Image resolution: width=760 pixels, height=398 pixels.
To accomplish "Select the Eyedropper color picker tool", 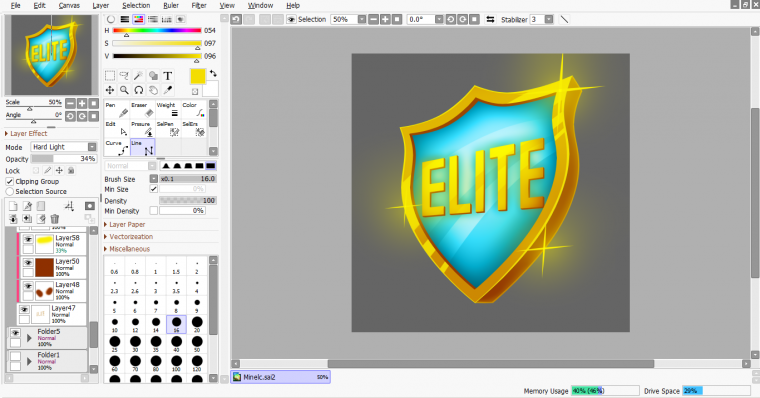I will tap(168, 90).
